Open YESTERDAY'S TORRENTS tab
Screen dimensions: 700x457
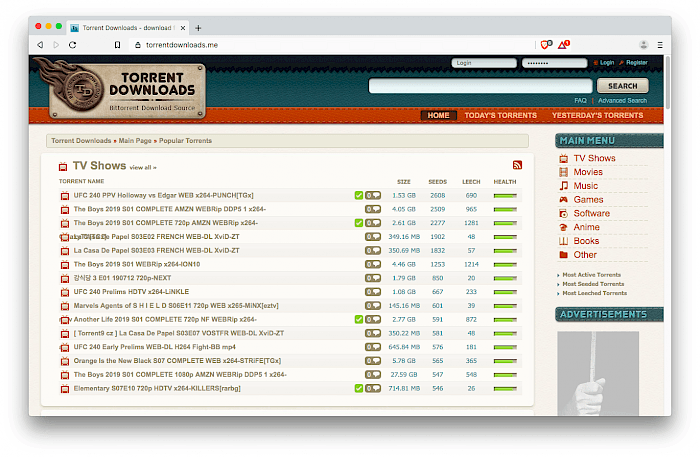(597, 115)
